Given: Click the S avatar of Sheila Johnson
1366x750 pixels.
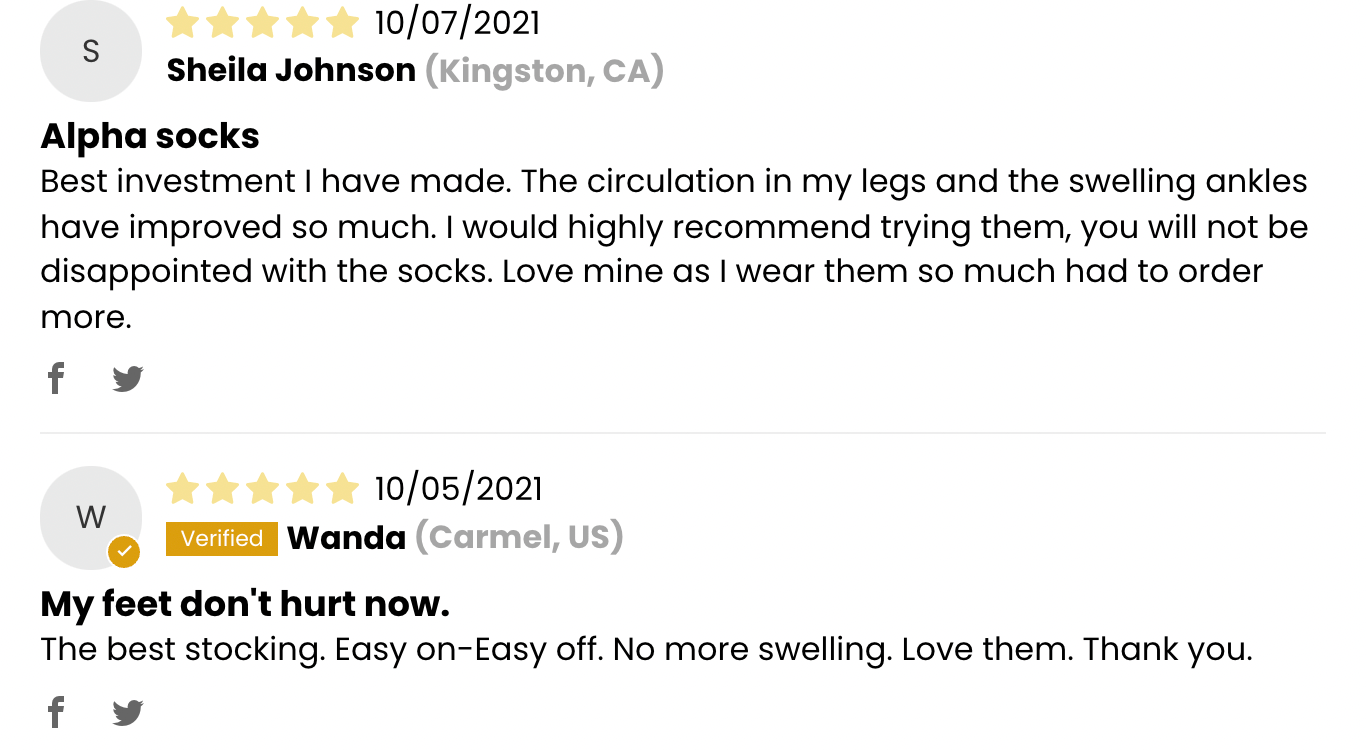Looking at the screenshot, I should pyautogui.click(x=91, y=51).
